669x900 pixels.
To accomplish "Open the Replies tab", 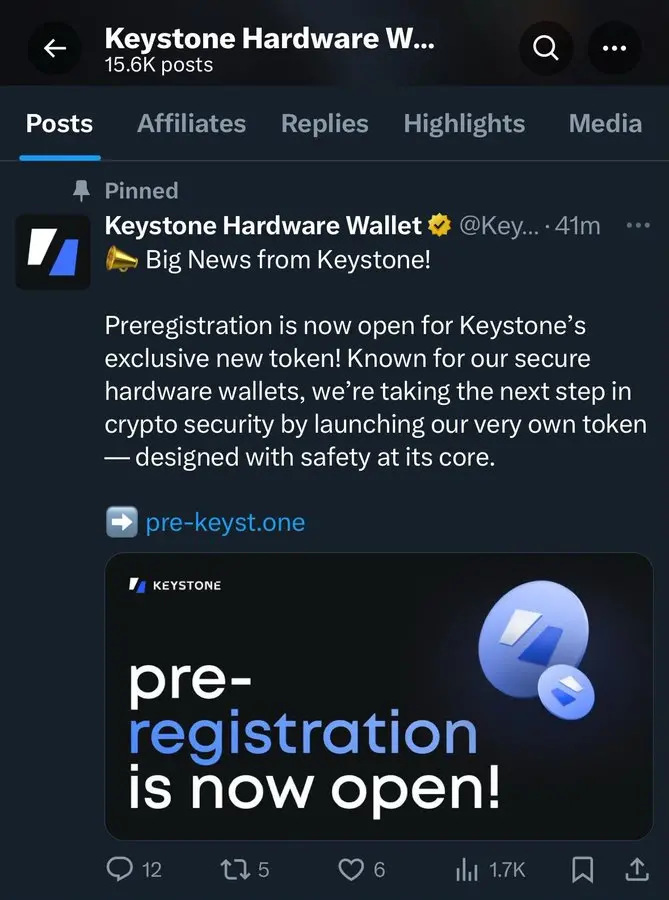I will 324,123.
